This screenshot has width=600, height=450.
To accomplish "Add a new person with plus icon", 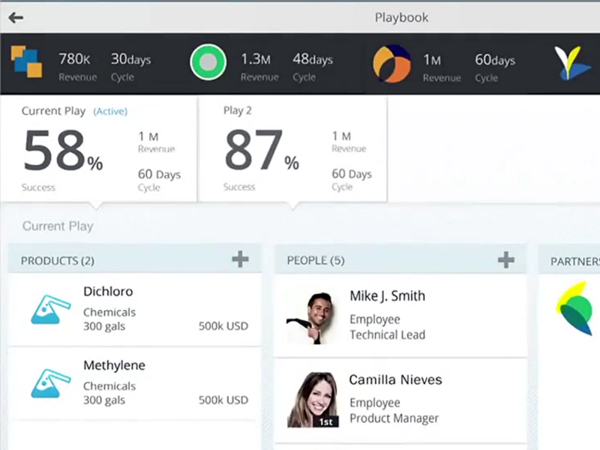I will [x=506, y=260].
